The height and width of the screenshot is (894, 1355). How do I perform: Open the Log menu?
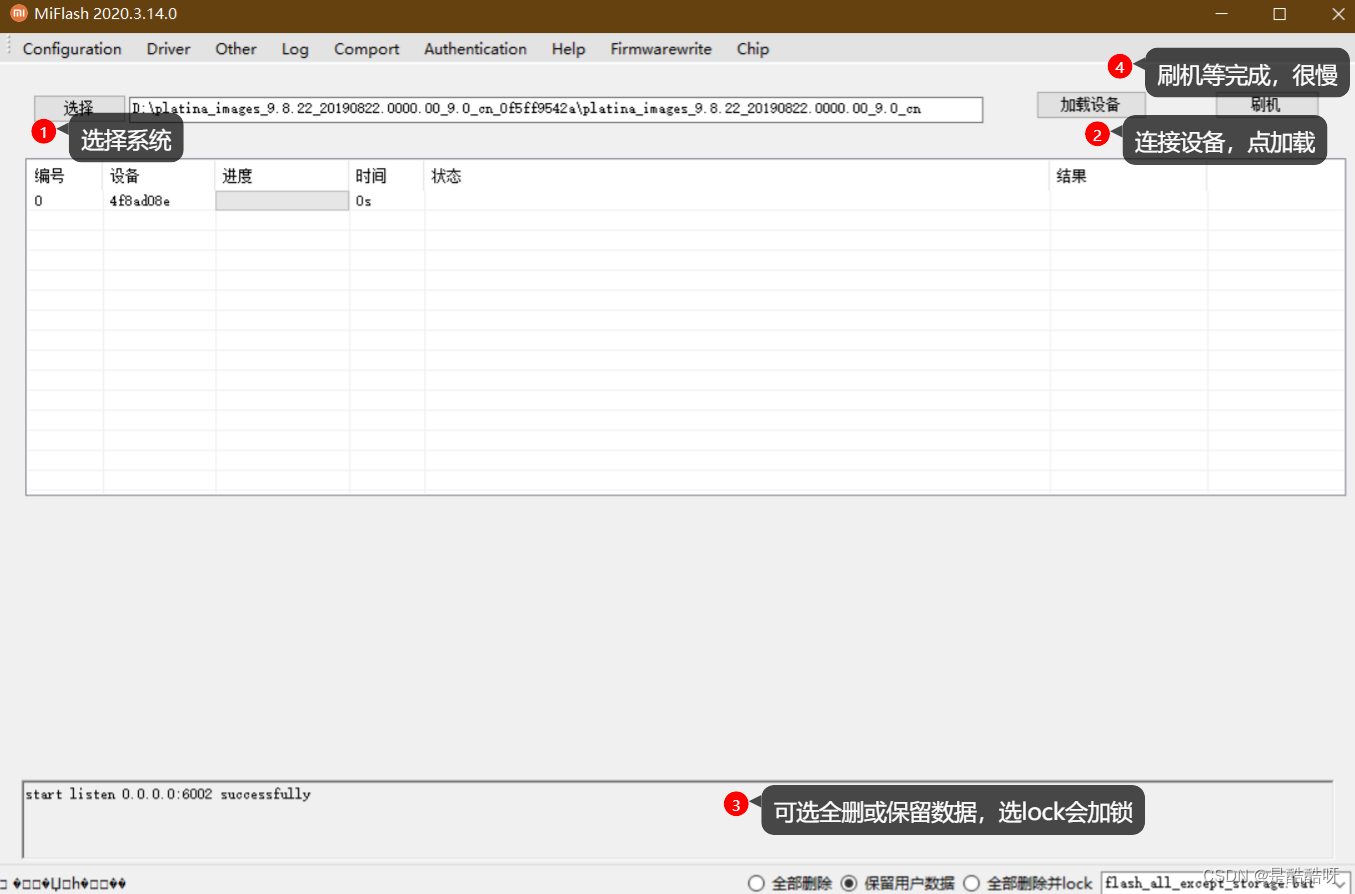[x=295, y=49]
